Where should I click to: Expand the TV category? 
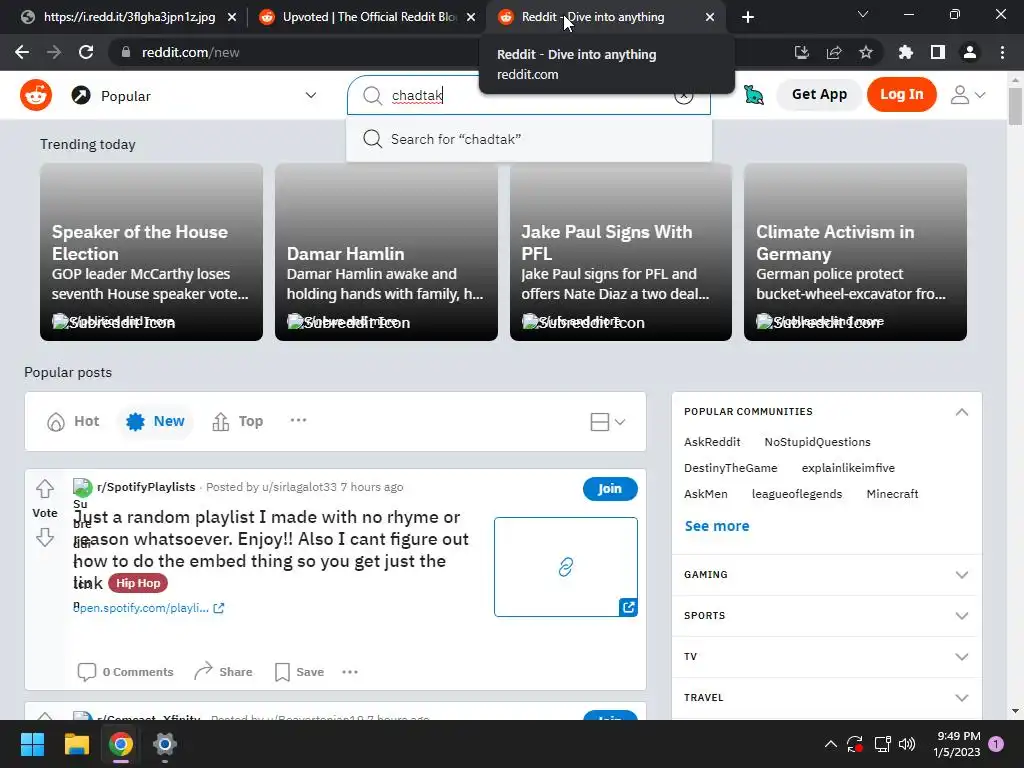click(x=826, y=657)
